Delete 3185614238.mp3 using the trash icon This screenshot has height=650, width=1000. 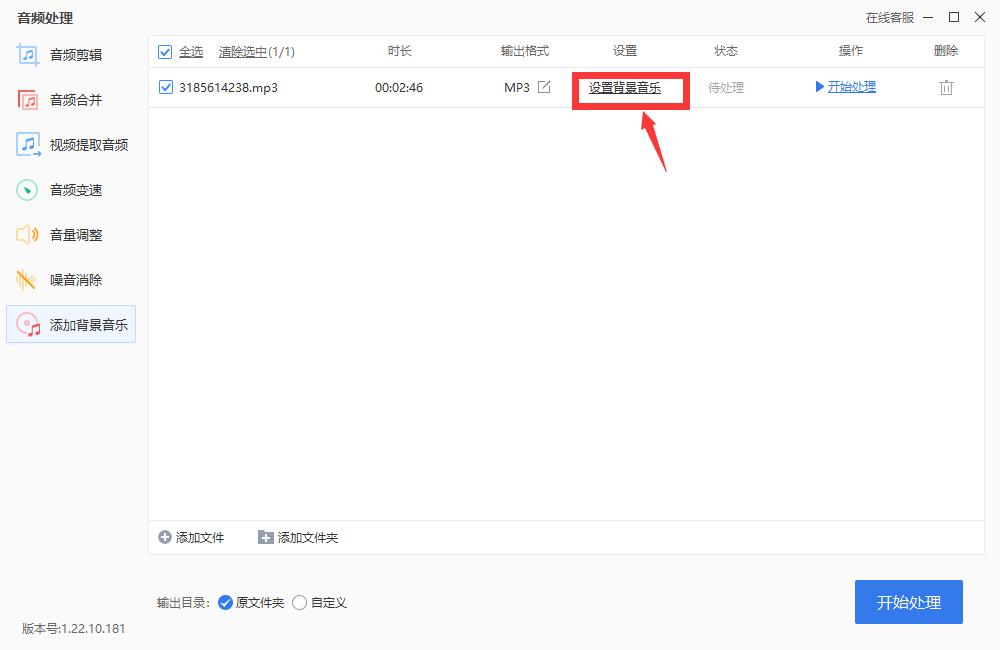945,87
